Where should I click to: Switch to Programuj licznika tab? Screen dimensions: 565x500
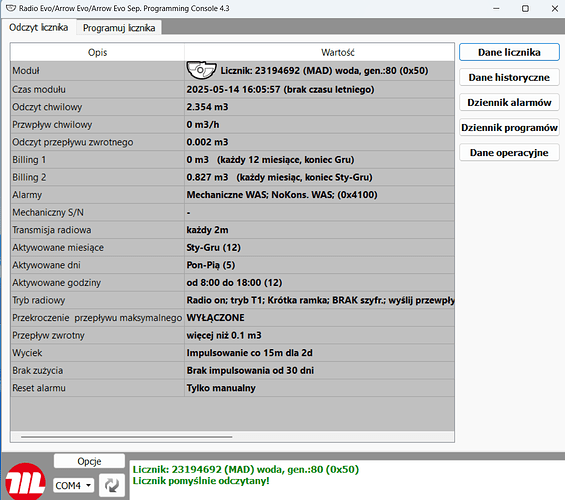119,28
